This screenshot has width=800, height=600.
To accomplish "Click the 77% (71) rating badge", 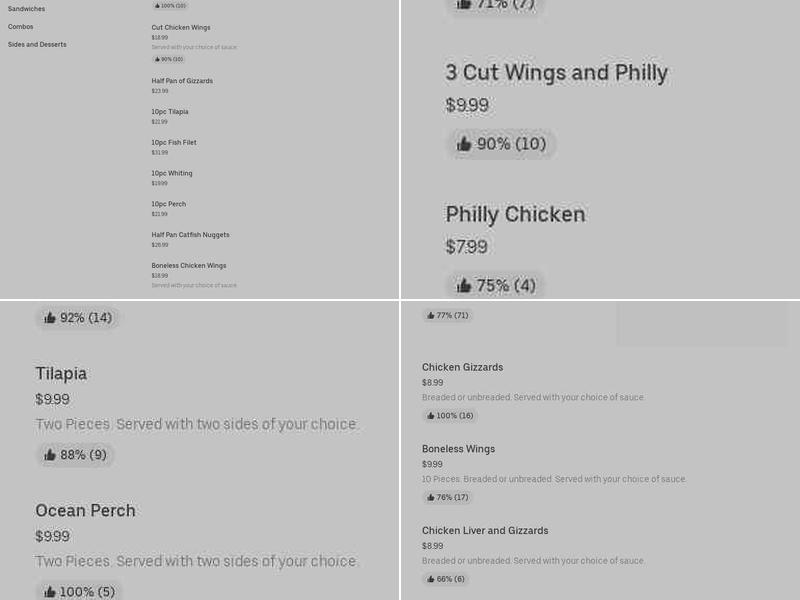I will click(x=447, y=315).
